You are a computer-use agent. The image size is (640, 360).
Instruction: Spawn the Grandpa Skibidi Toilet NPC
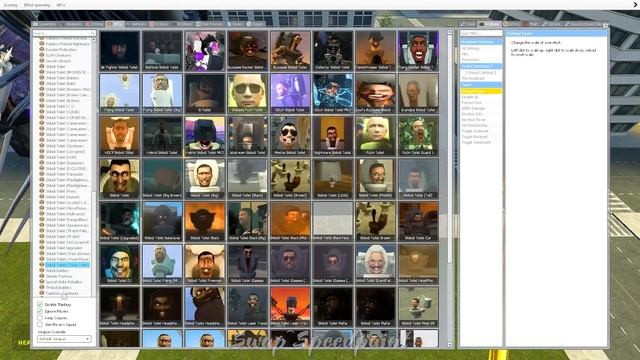click(418, 93)
